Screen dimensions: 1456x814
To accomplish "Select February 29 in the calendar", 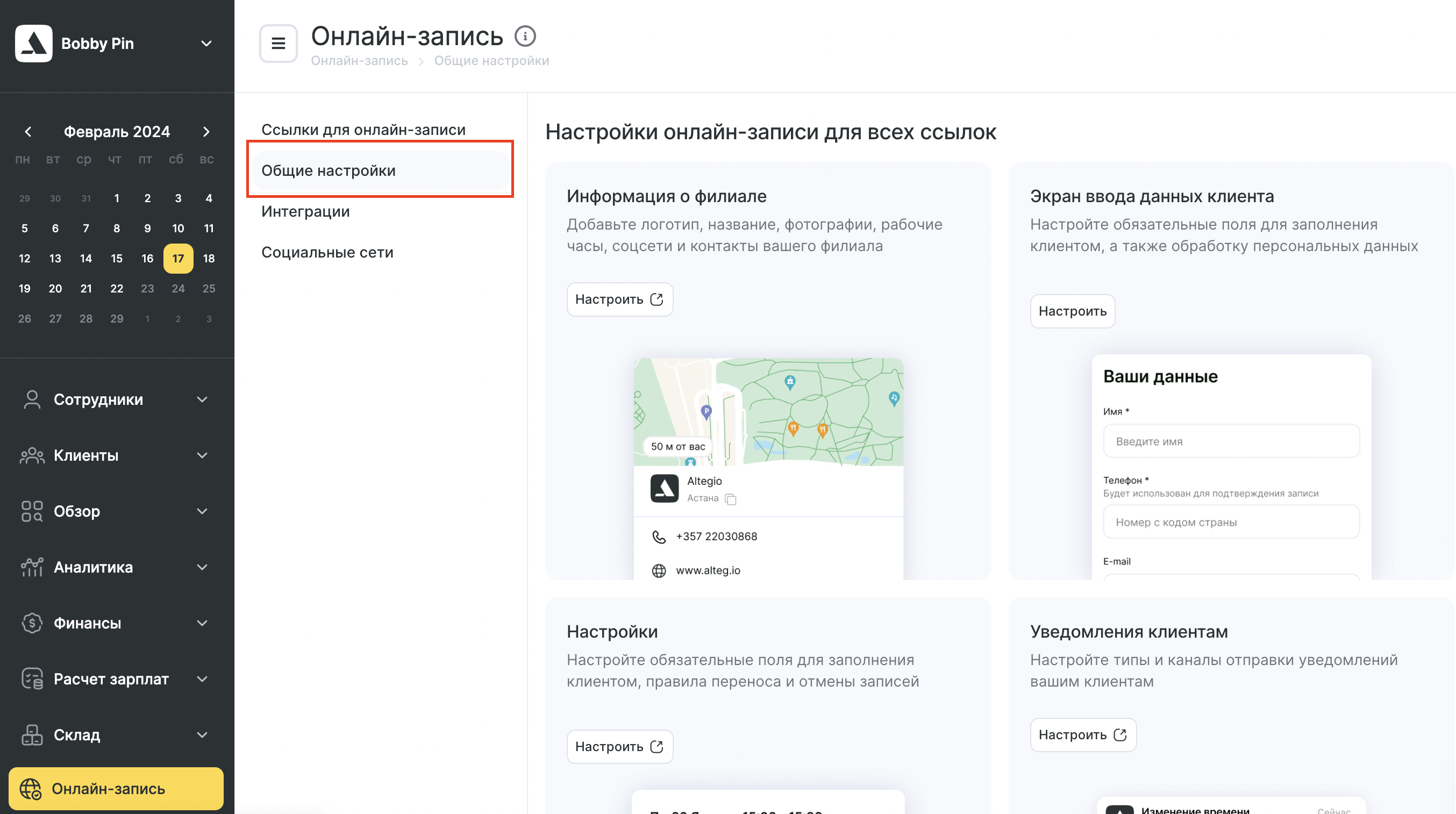I will point(117,319).
